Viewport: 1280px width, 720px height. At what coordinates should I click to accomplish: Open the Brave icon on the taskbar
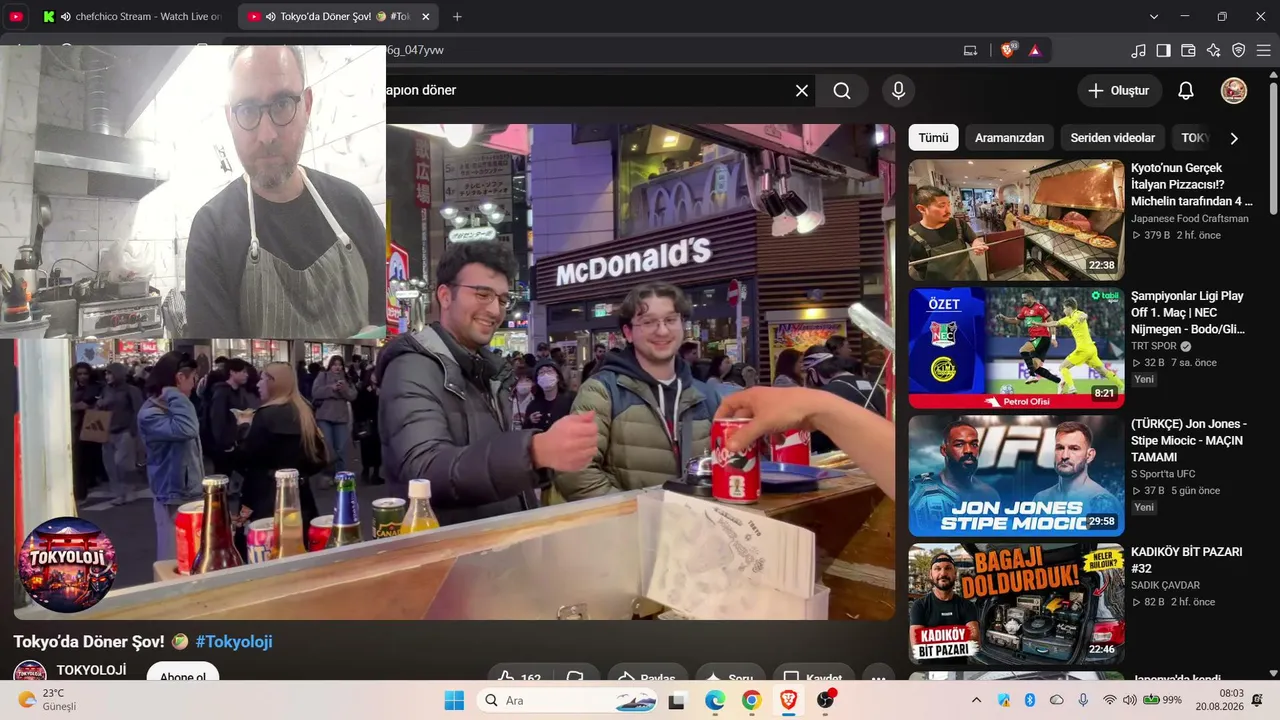click(x=788, y=700)
